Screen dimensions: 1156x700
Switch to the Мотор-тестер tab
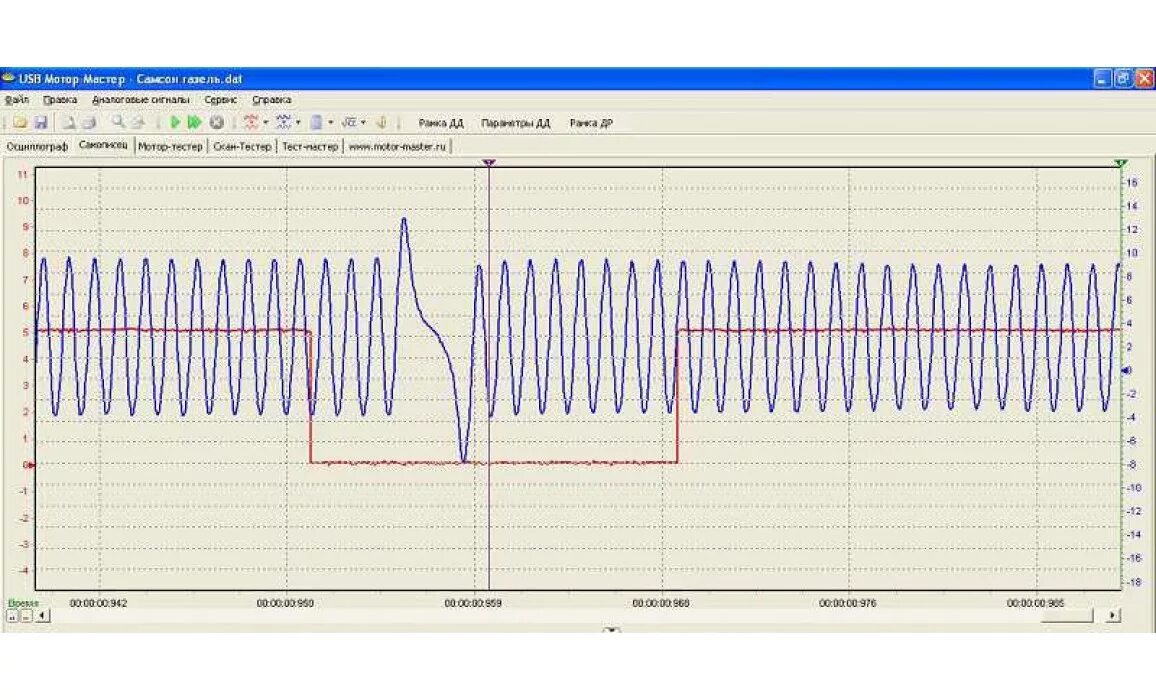[170, 147]
